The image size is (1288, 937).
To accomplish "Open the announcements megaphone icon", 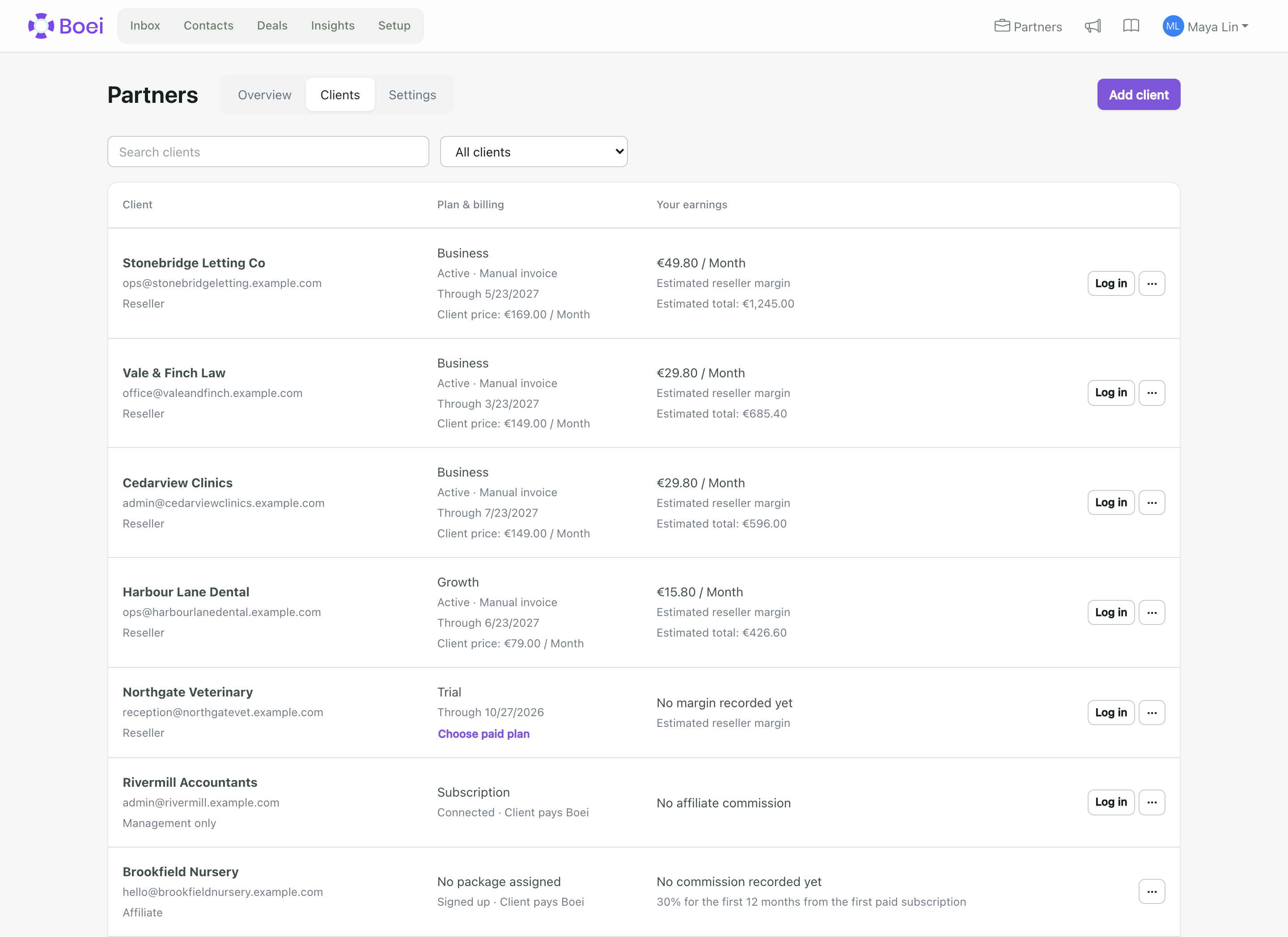I will point(1093,26).
